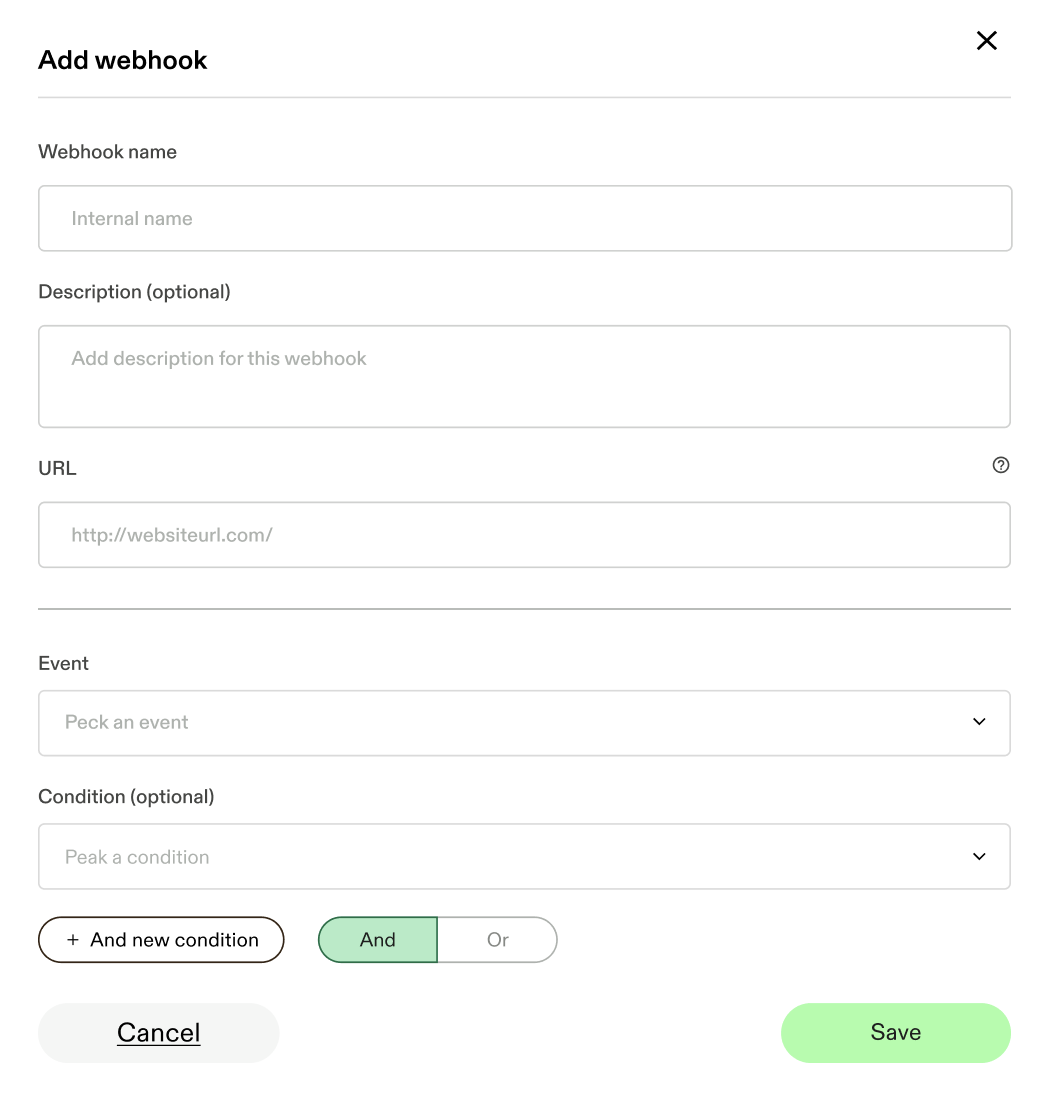Open the 'Peck an event' dropdown
The image size is (1050, 1098).
click(524, 723)
